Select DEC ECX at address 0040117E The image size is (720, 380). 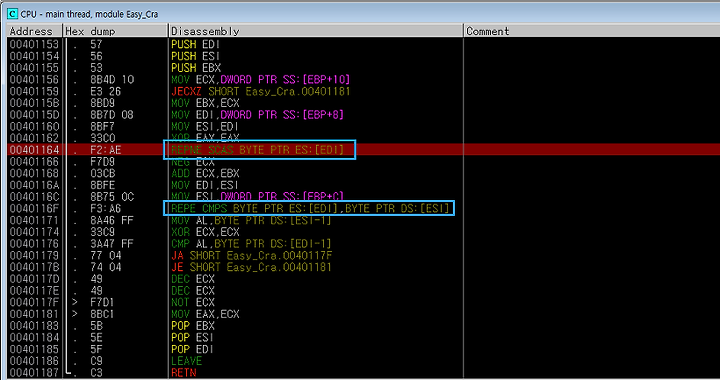click(x=193, y=291)
